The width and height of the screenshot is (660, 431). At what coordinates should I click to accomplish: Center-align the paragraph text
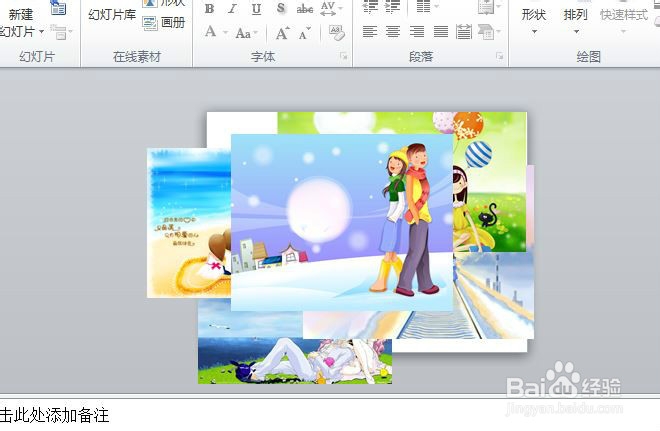393,32
